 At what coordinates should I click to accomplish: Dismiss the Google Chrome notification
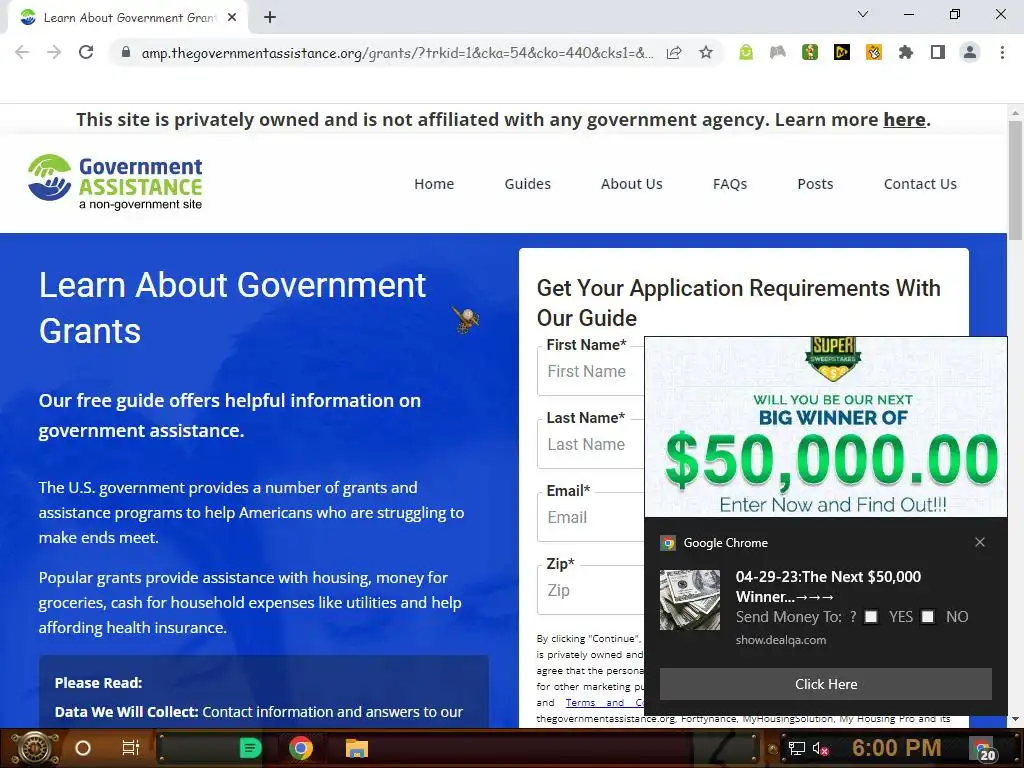coord(980,542)
